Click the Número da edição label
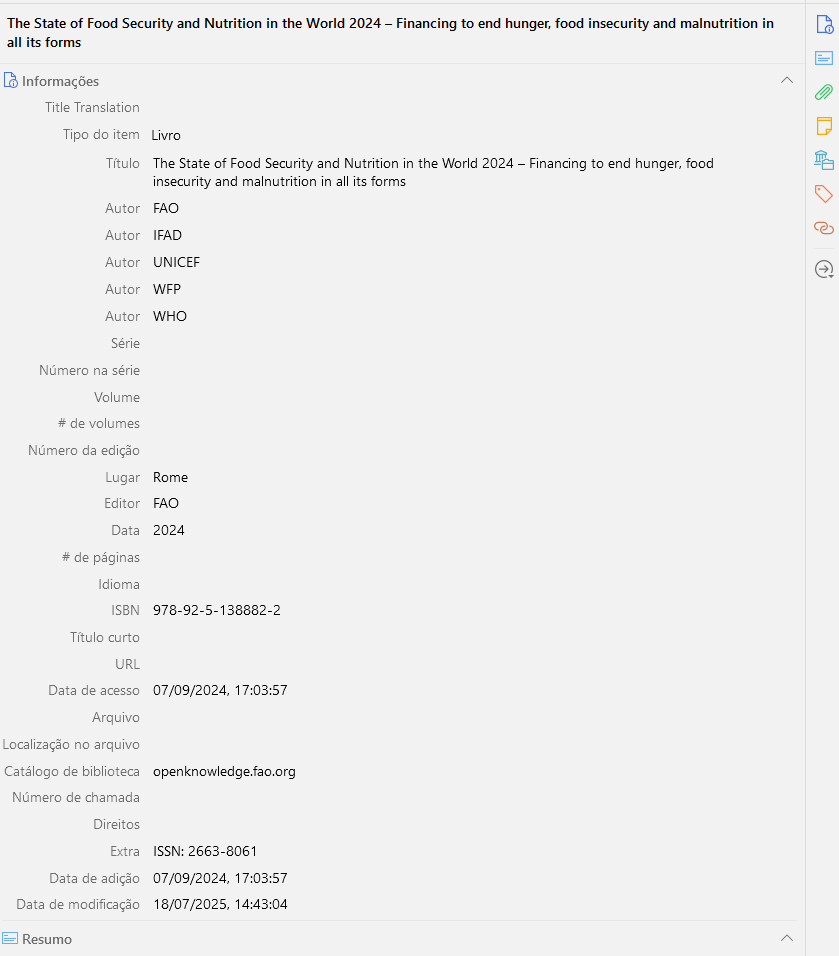 84,450
